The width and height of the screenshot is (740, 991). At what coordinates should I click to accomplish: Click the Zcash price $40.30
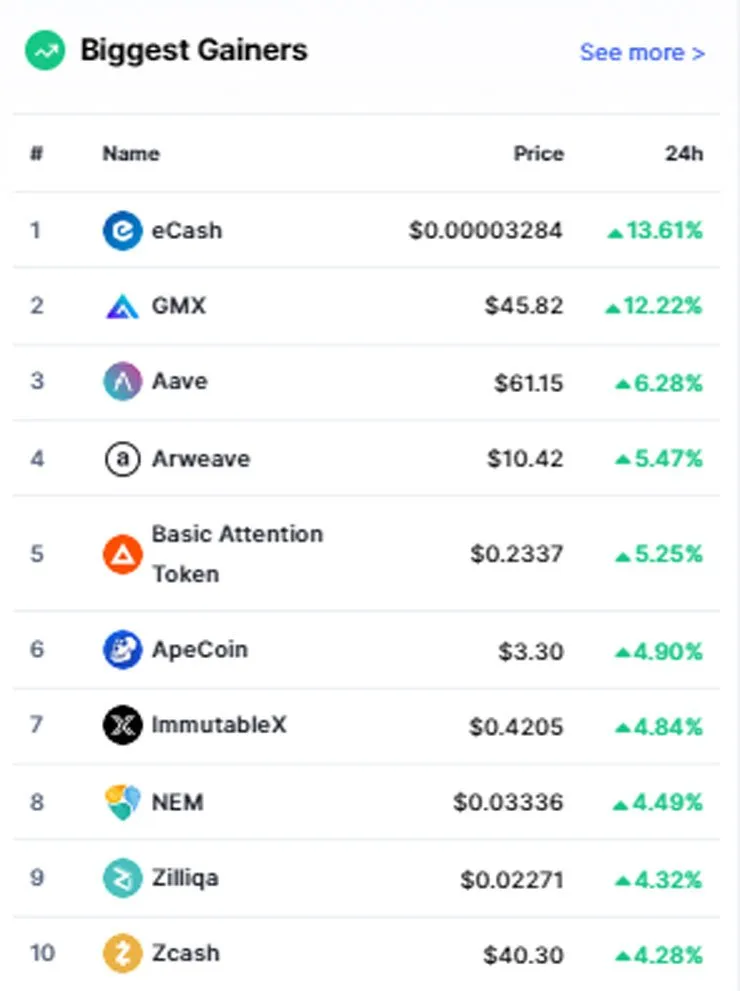(x=523, y=955)
